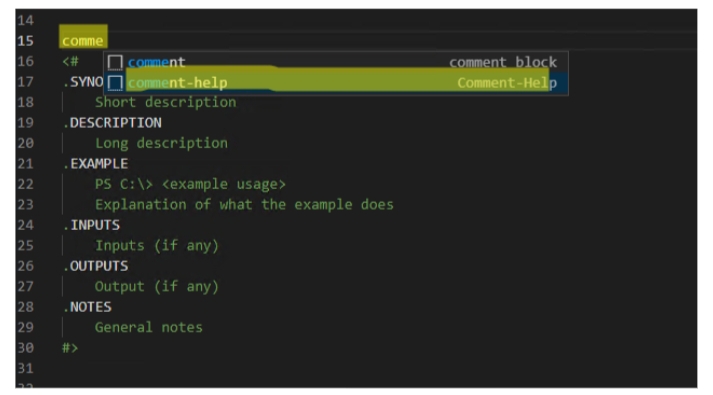Screen dimensions: 713x395
Task: Click the .DESCRIPTION keyword line
Action: [x=112, y=123]
